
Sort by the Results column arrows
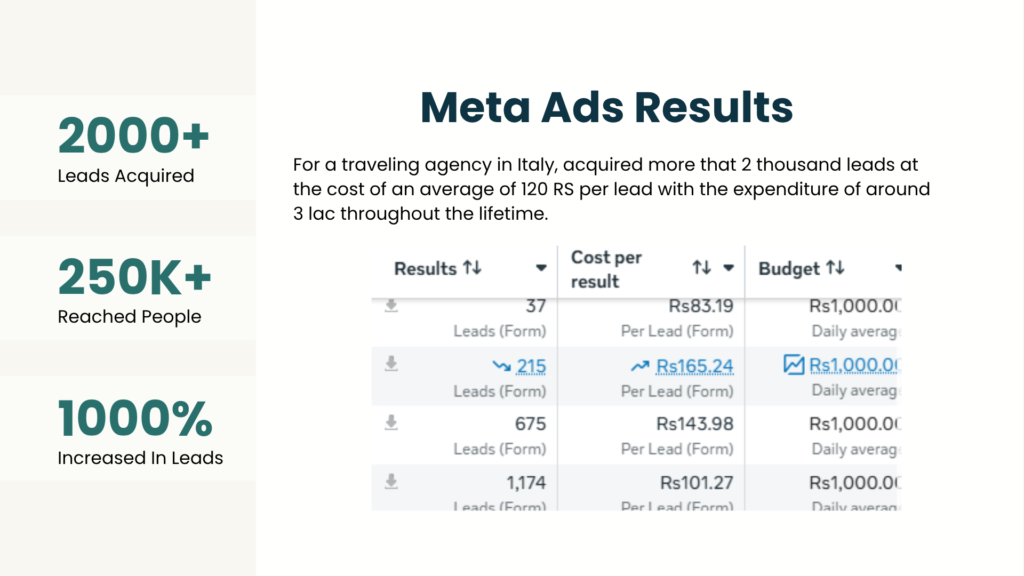pyautogui.click(x=472, y=268)
